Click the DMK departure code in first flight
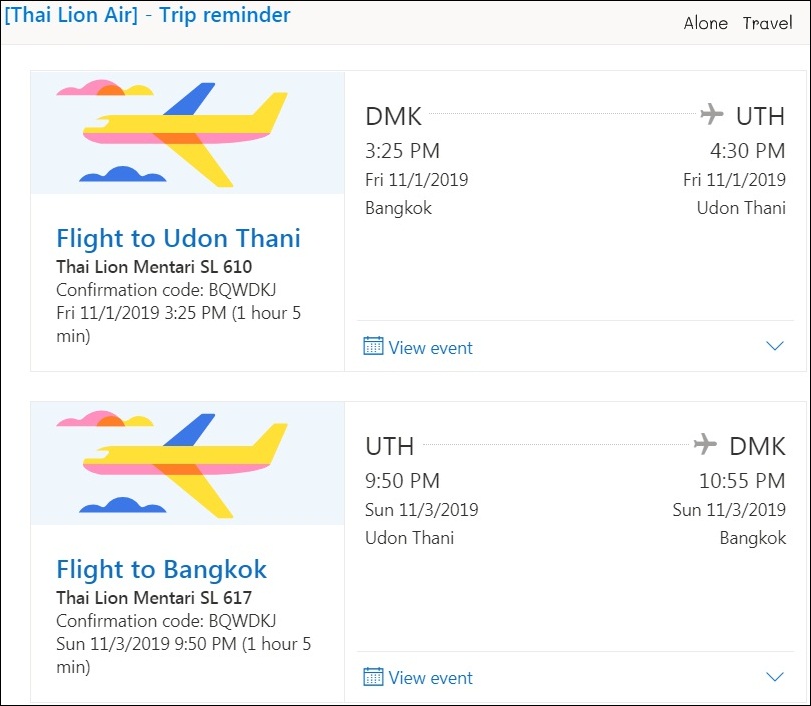The image size is (811, 706). (x=393, y=116)
